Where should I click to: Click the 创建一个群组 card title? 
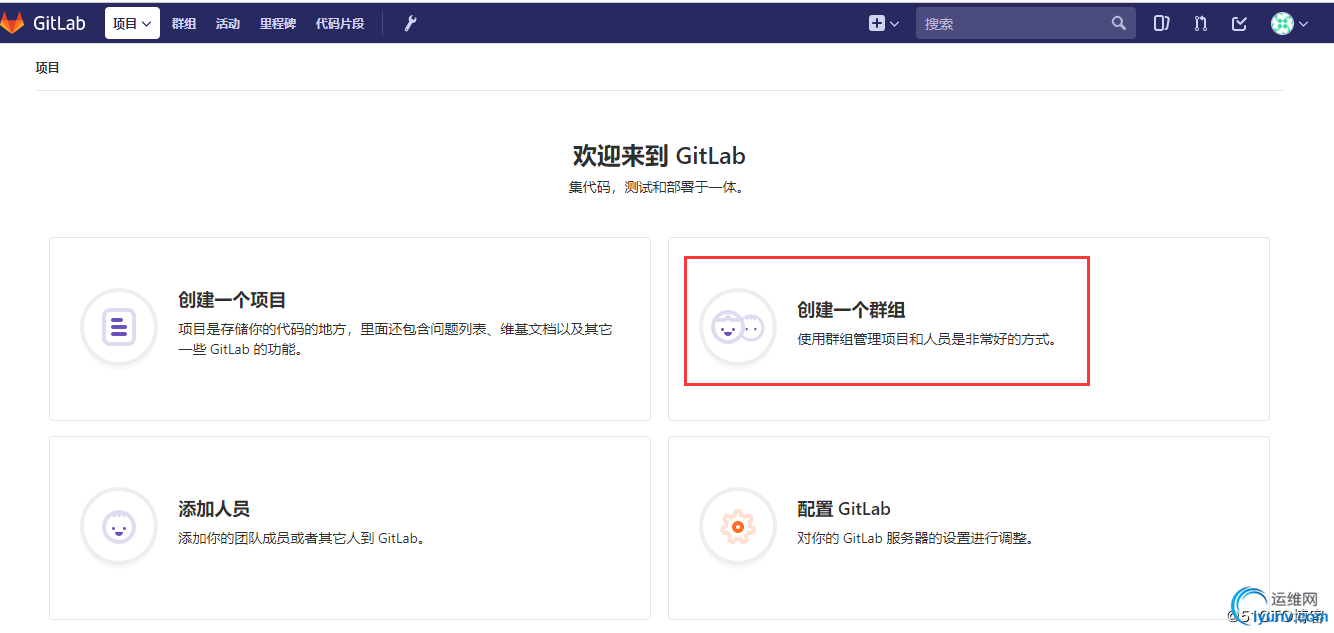click(x=851, y=310)
